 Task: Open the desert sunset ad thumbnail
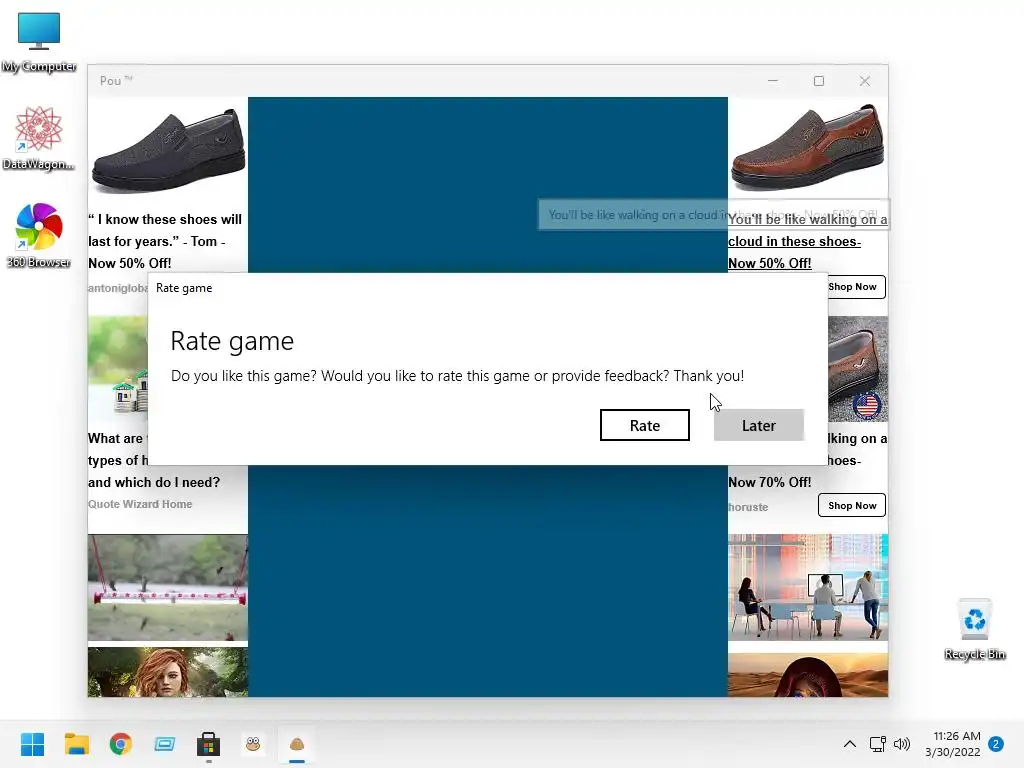808,675
